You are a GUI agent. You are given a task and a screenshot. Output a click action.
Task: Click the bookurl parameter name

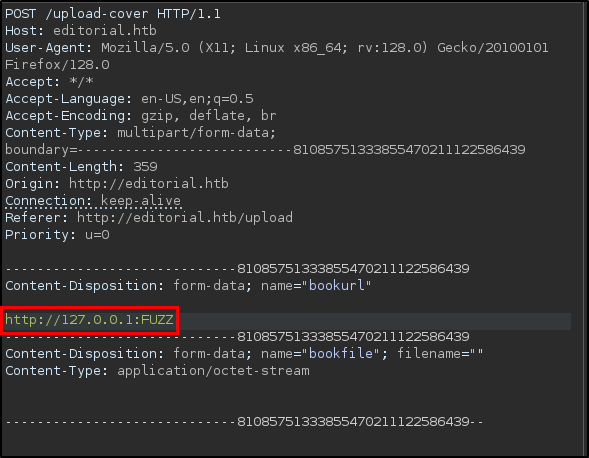[337, 286]
